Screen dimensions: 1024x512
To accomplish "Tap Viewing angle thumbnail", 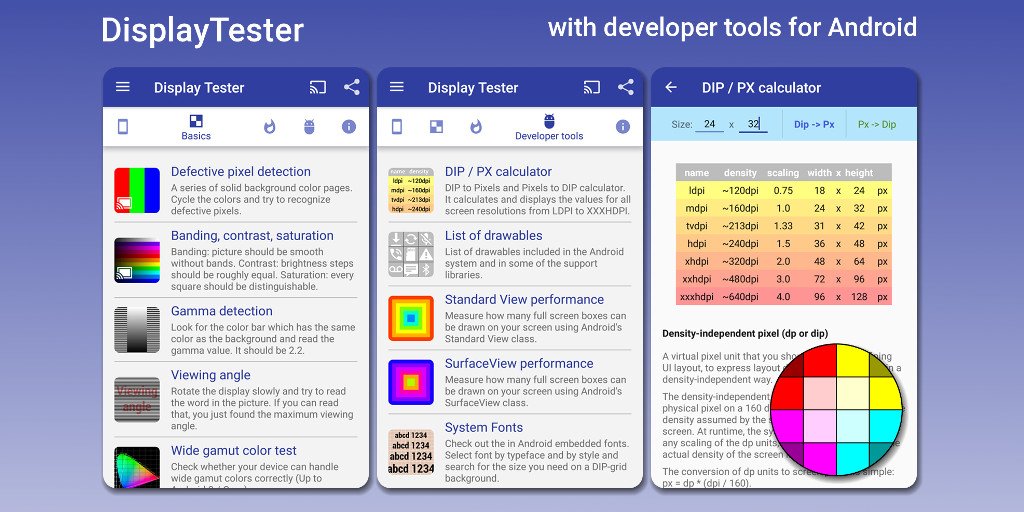I will coord(137,399).
